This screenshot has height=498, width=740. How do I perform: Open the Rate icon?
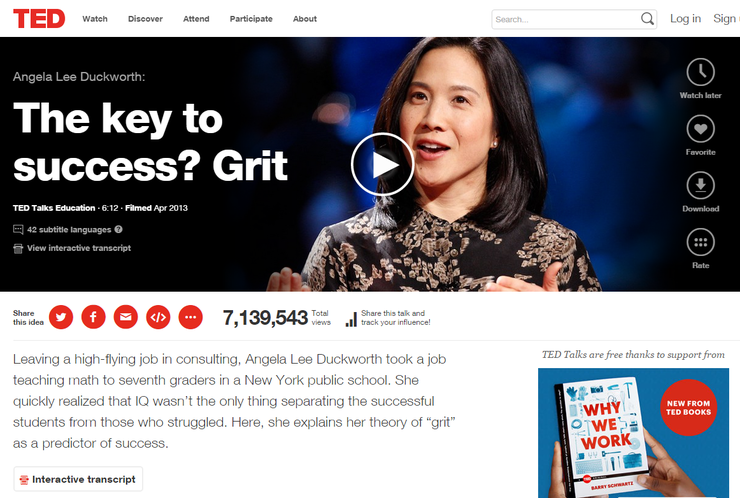(x=700, y=242)
